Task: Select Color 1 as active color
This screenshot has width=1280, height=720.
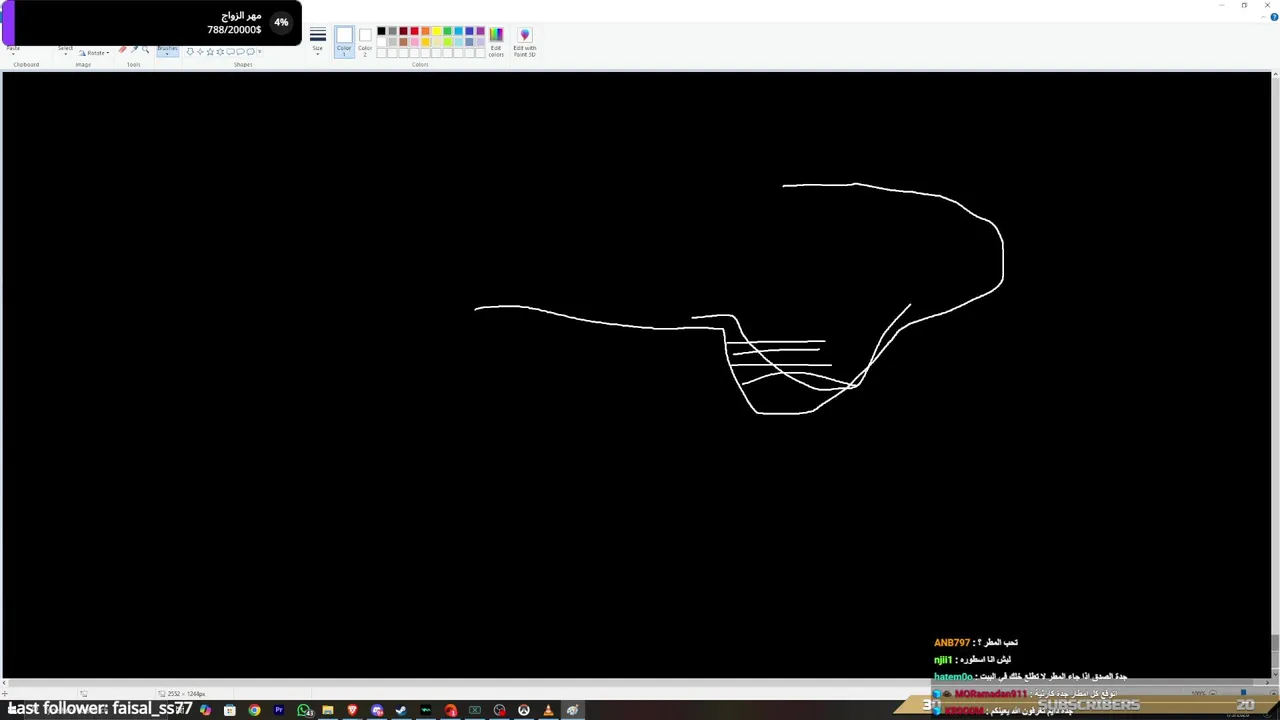Action: [x=344, y=42]
